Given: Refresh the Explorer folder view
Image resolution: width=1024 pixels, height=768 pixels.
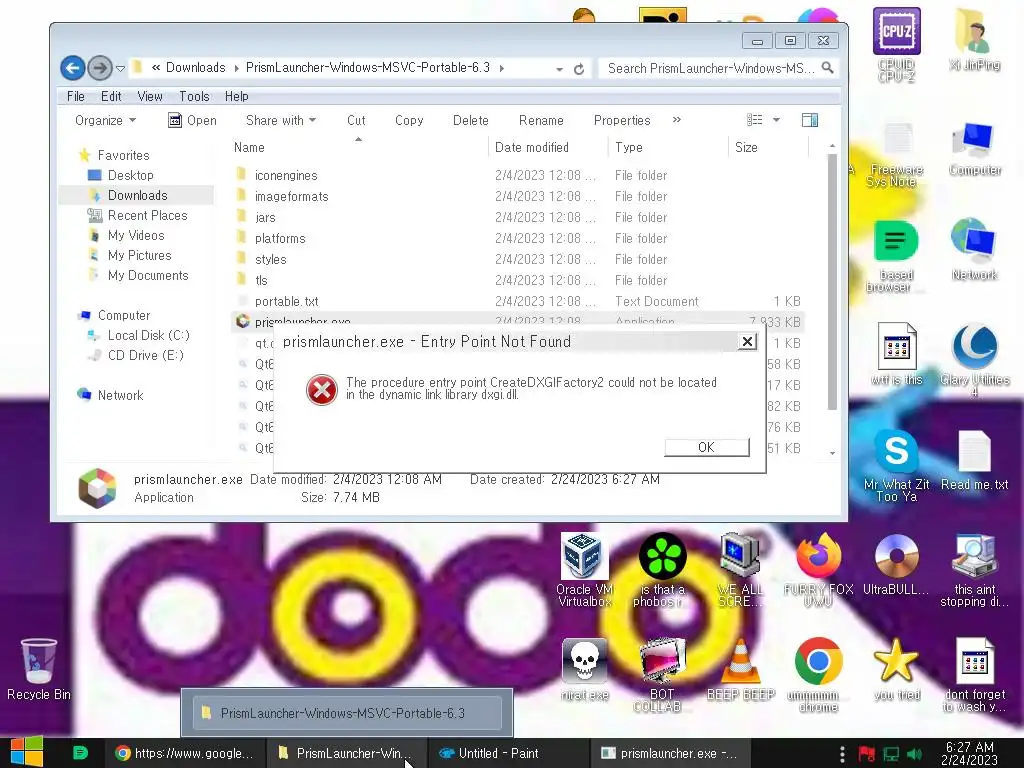Looking at the screenshot, I should point(579,69).
